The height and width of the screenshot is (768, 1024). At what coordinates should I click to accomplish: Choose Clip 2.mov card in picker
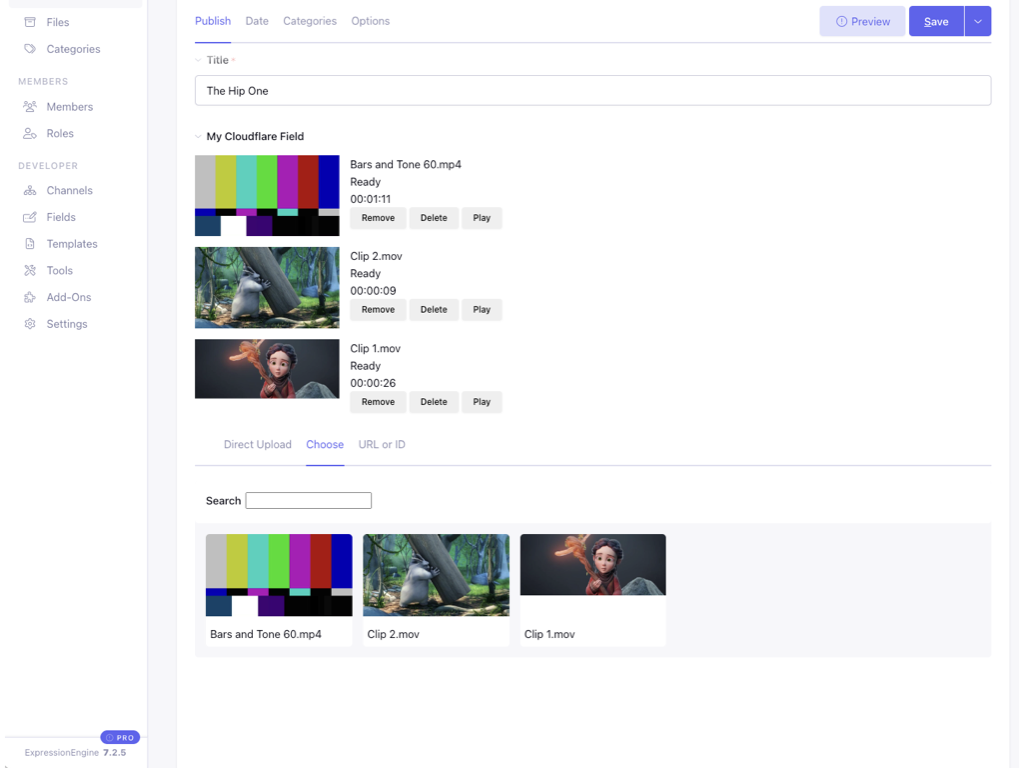[436, 590]
